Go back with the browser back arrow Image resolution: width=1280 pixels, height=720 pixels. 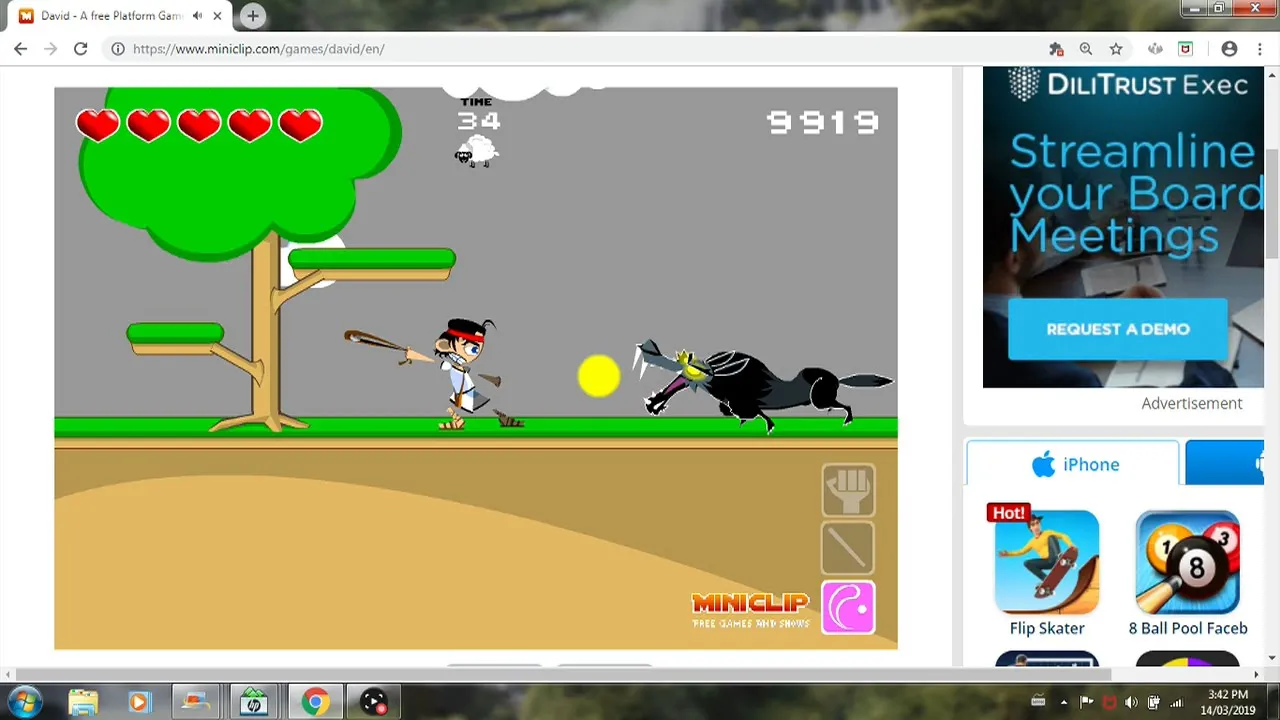coord(20,49)
